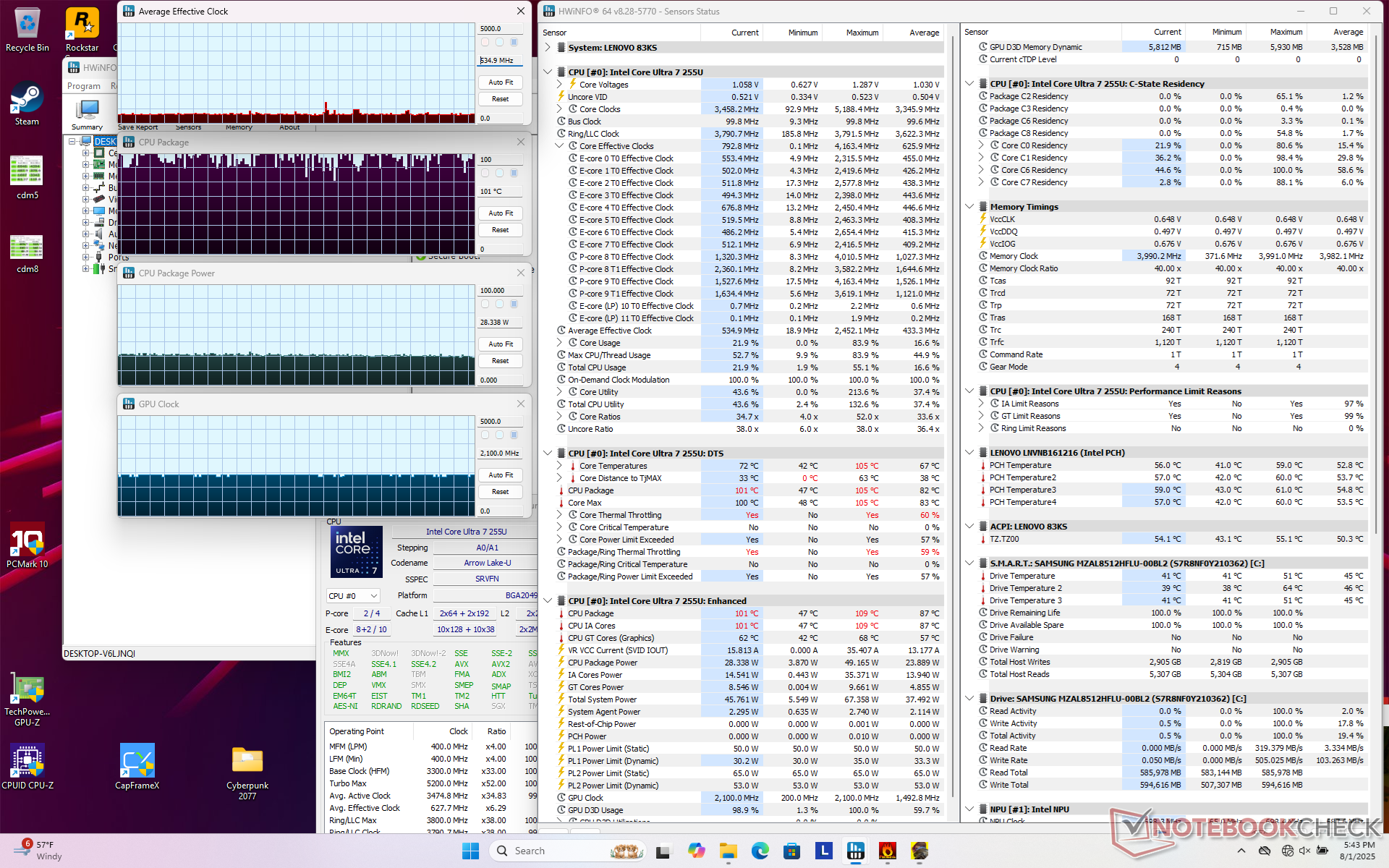This screenshot has width=1389, height=868.
Task: Expand the Ports tree node
Action: pos(86,257)
